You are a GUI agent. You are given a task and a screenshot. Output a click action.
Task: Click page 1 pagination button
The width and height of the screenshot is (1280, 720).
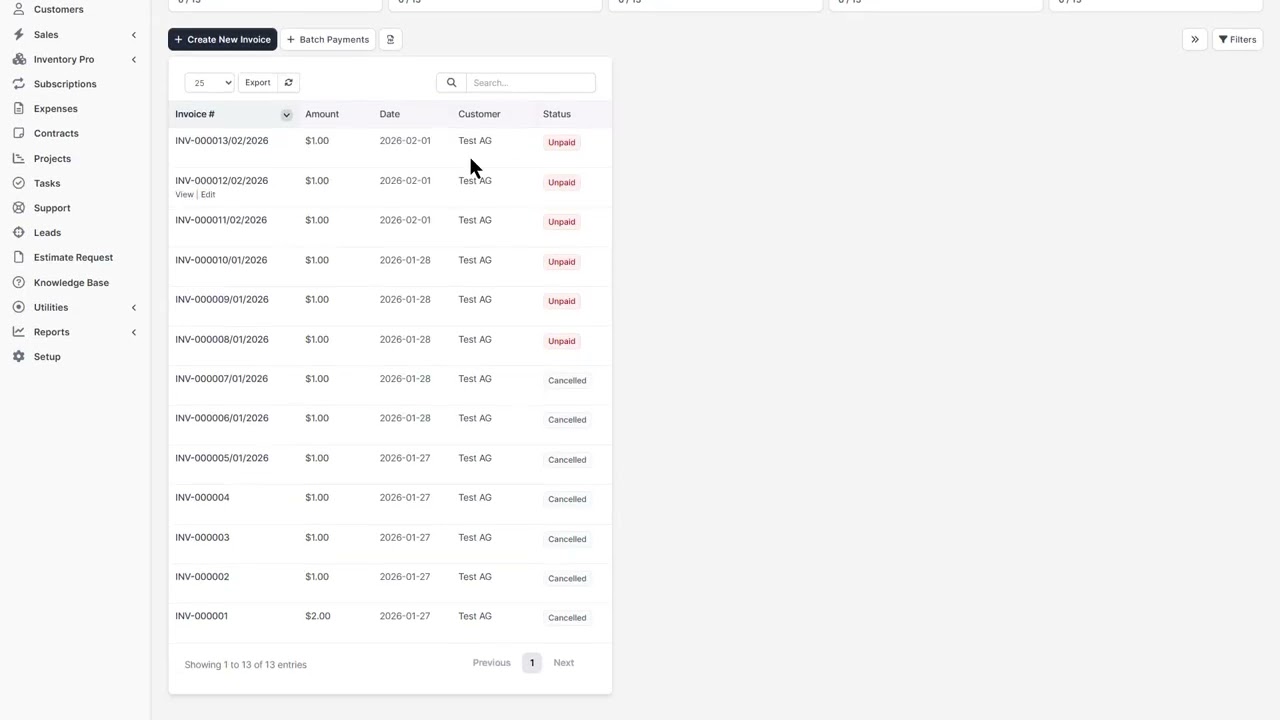532,663
